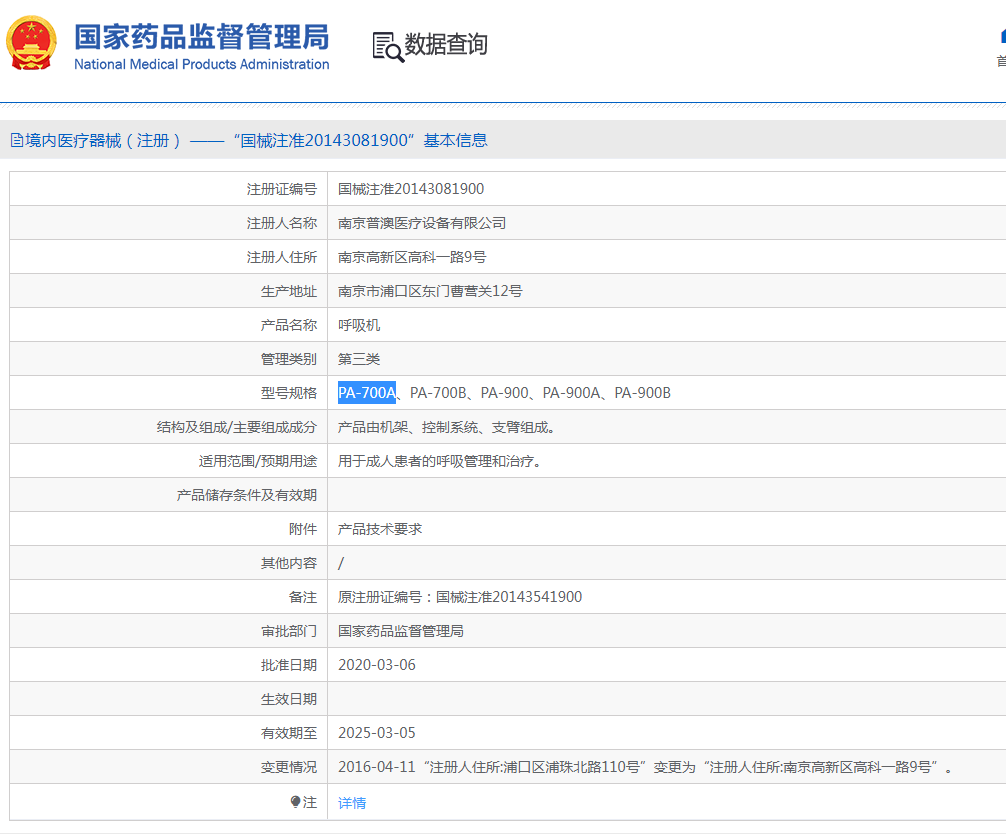
Task: Open the 详情 details link
Action: point(352,802)
